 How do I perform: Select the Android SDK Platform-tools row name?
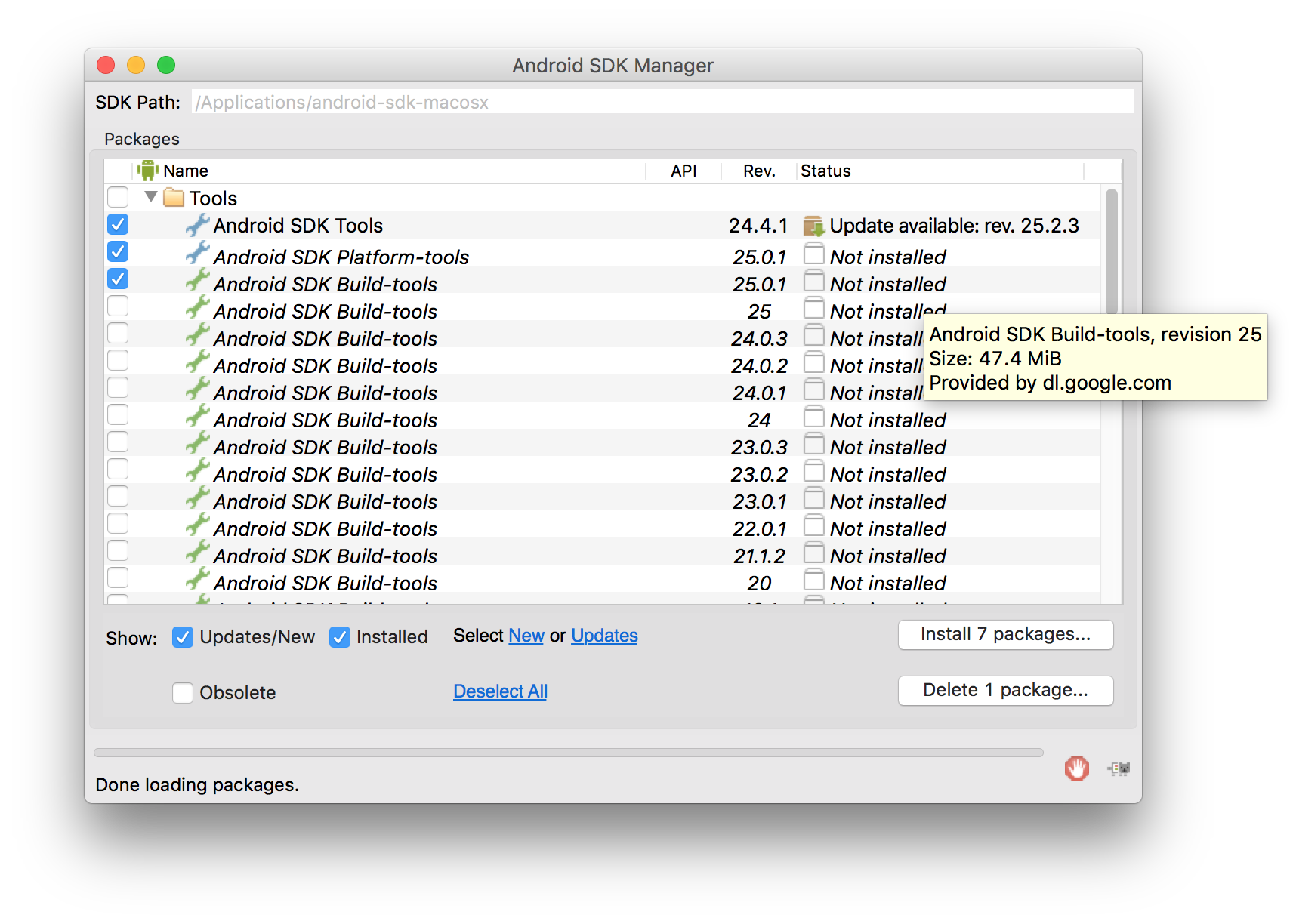[x=341, y=257]
